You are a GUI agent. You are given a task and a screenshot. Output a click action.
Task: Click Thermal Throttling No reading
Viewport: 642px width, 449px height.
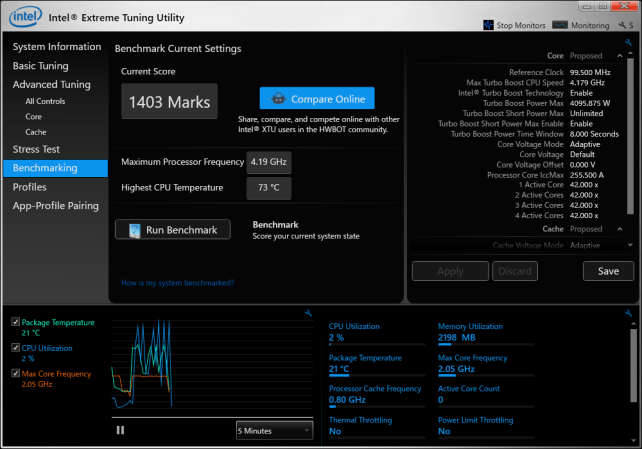pos(335,431)
